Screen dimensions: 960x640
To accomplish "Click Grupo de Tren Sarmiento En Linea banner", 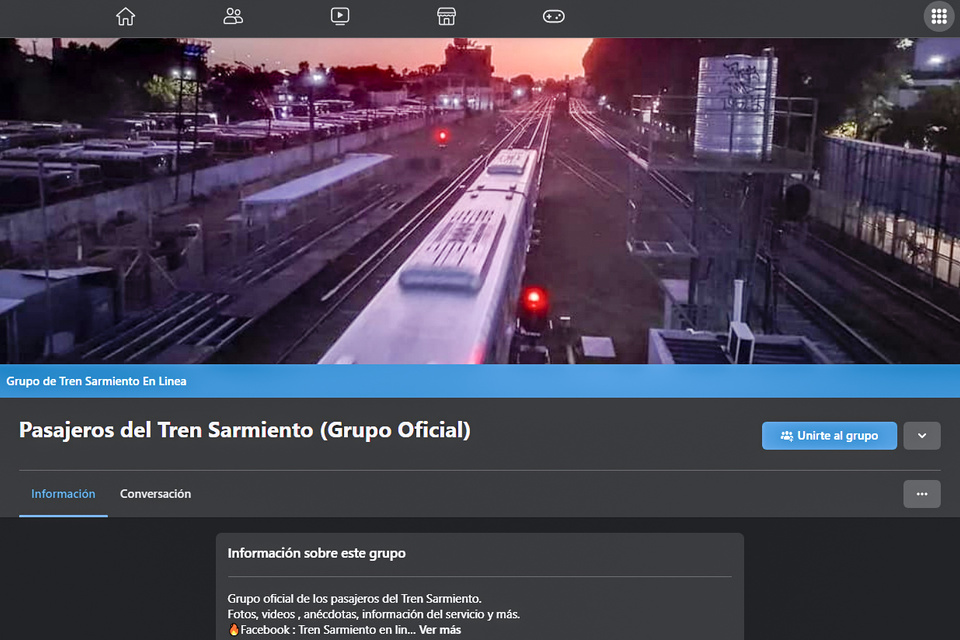I will (97, 381).
